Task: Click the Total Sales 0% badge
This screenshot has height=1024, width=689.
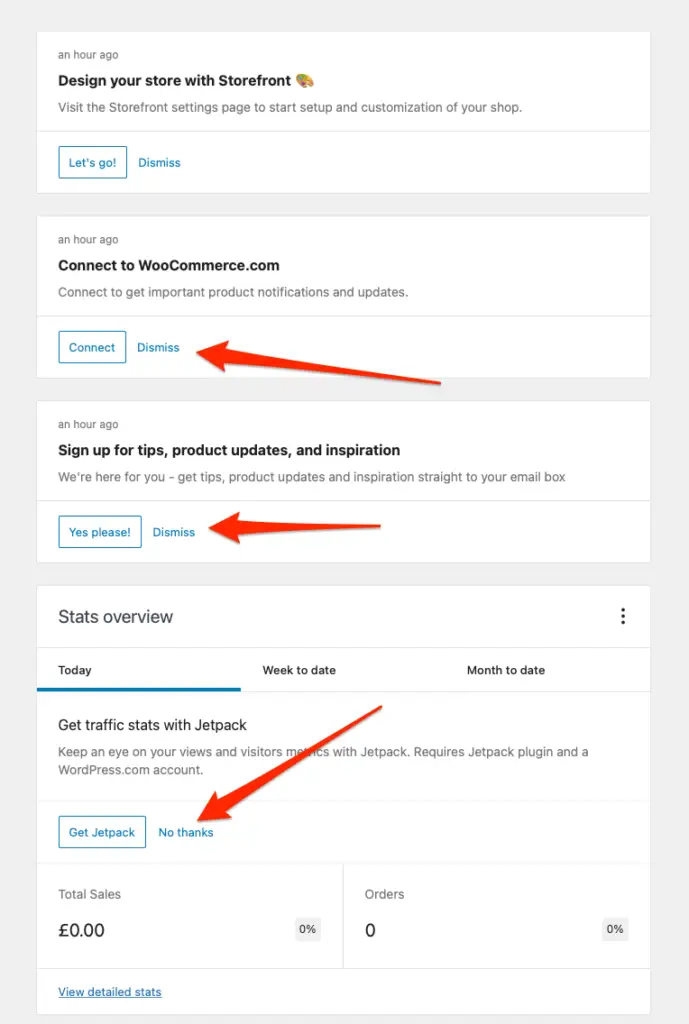Action: 308,929
